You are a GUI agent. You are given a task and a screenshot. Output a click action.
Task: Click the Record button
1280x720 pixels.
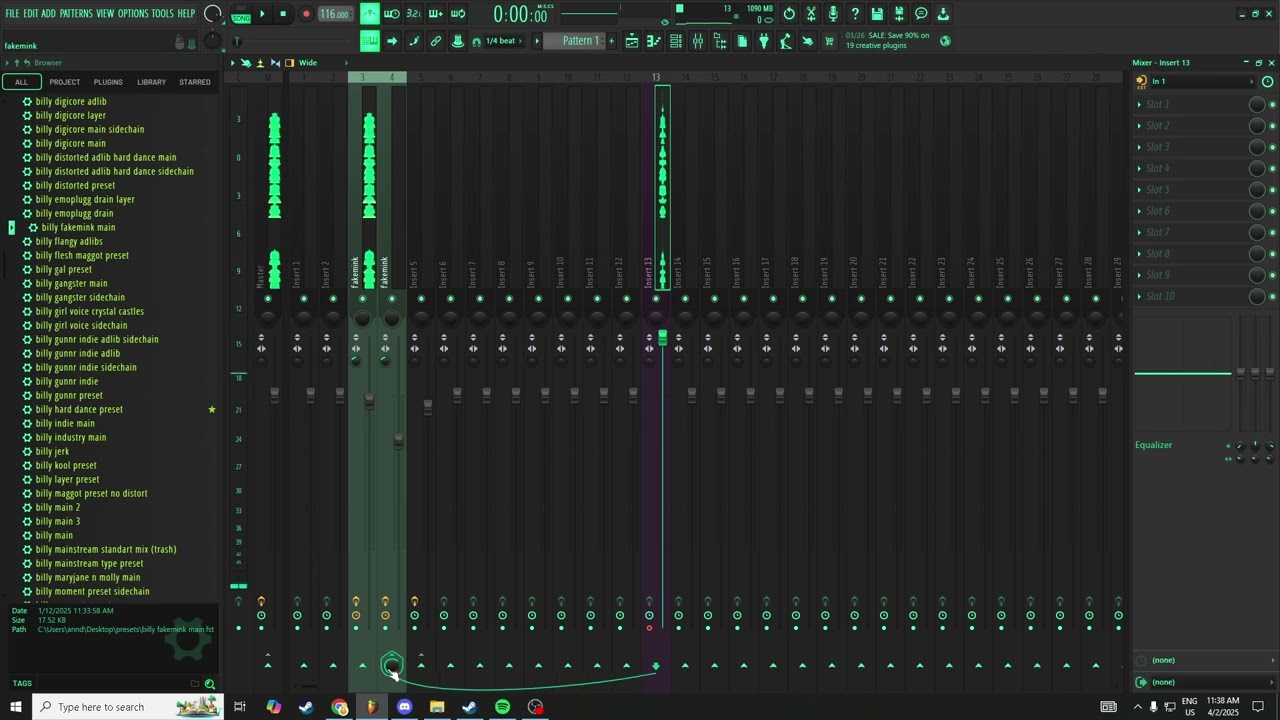(306, 14)
